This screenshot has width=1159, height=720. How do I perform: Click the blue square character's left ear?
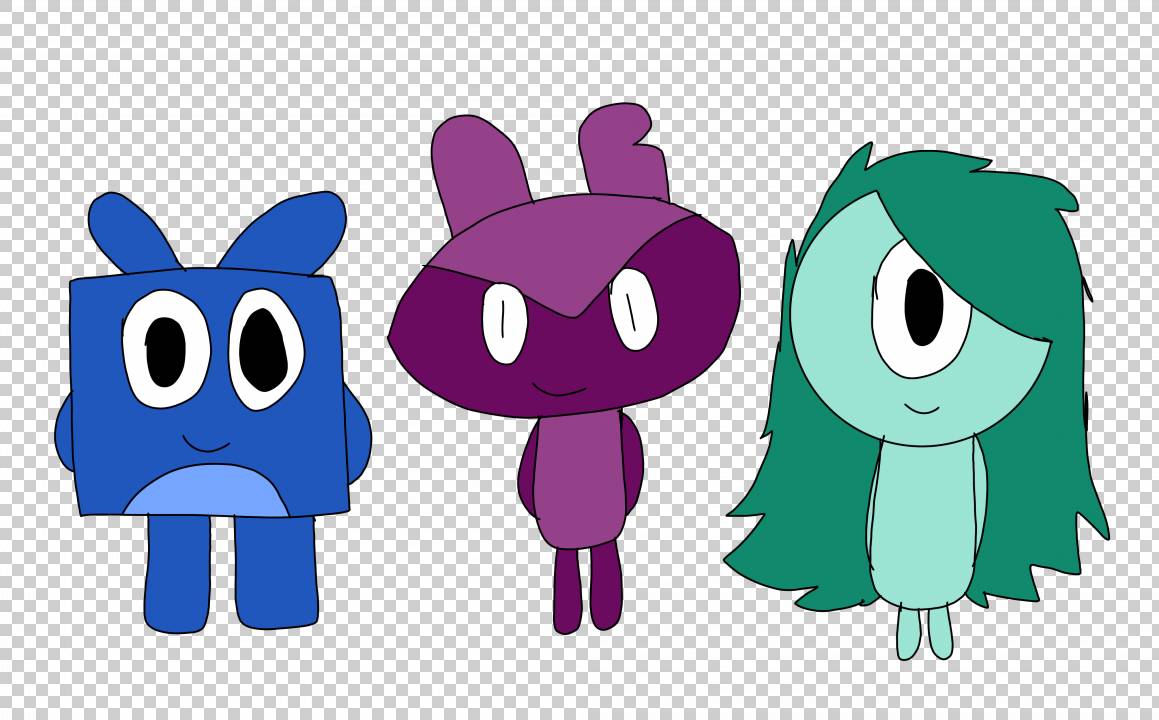127,232
